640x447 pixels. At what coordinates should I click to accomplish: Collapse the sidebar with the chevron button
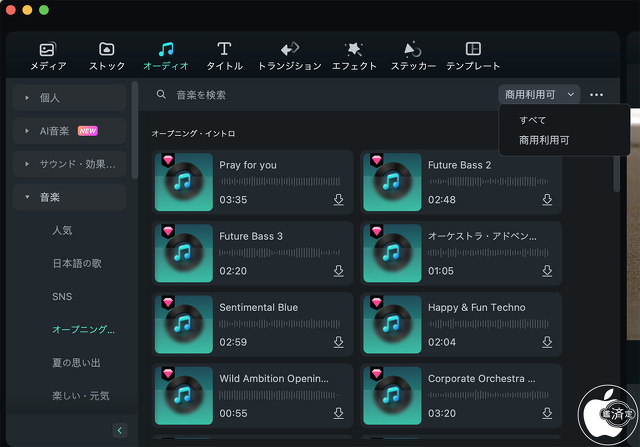tap(120, 430)
